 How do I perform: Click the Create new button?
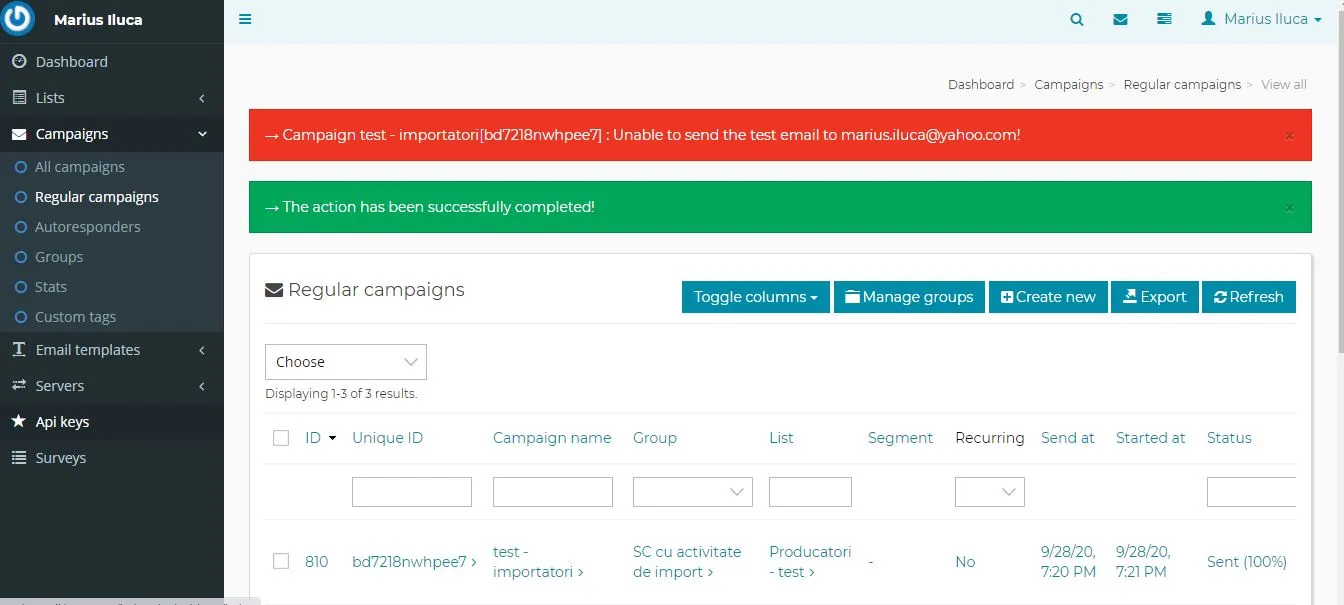(1047, 297)
